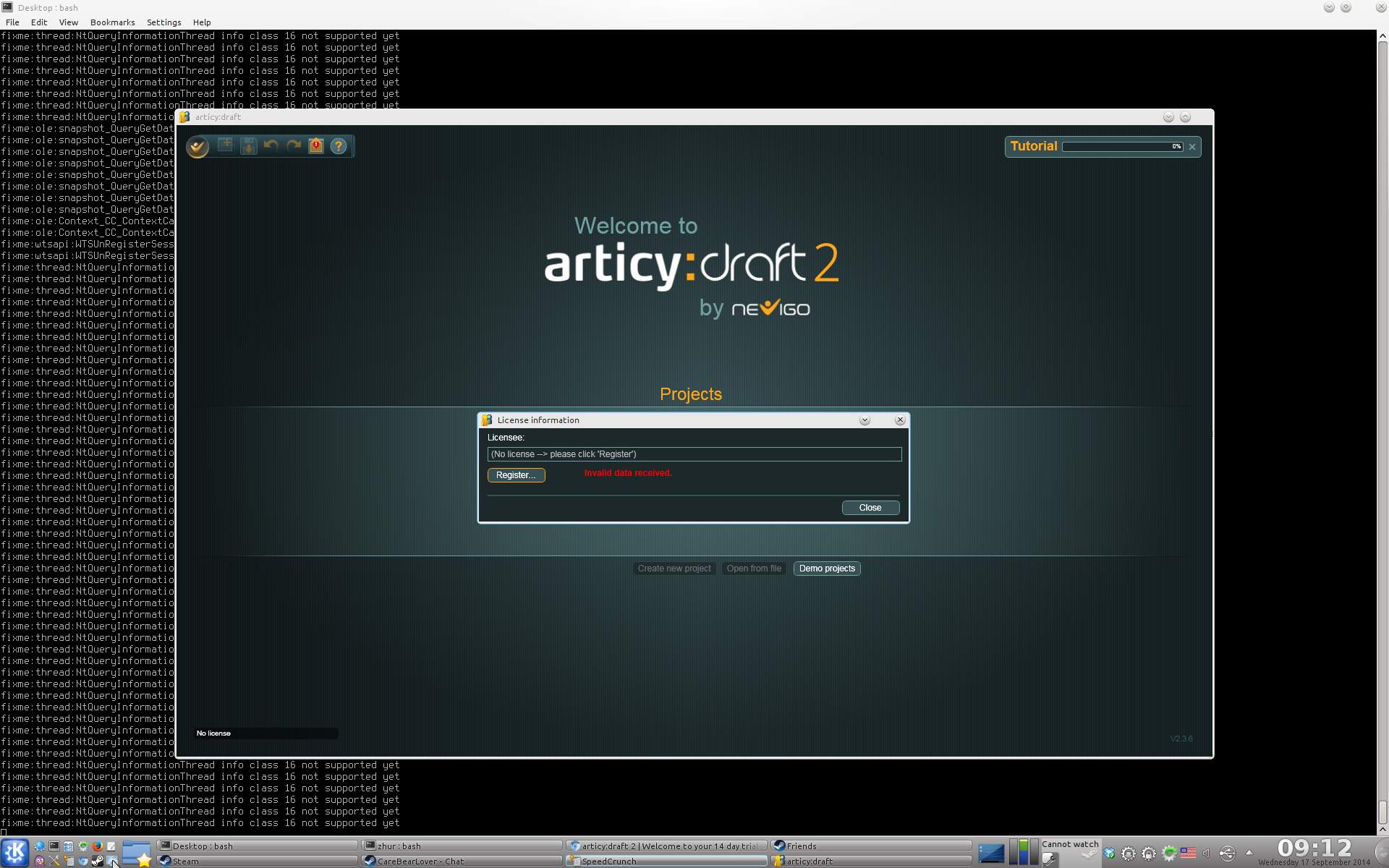This screenshot has height=868, width=1389.
Task: Click the KDE application menu icon
Action: point(15,851)
